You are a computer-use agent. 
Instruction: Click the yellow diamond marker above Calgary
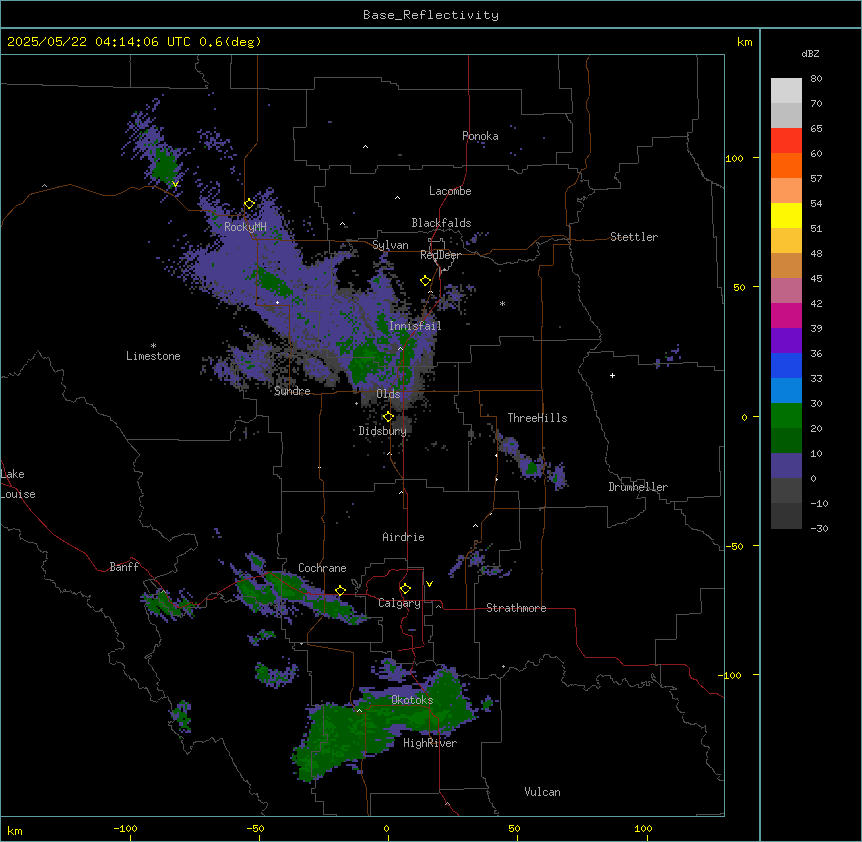coord(405,589)
